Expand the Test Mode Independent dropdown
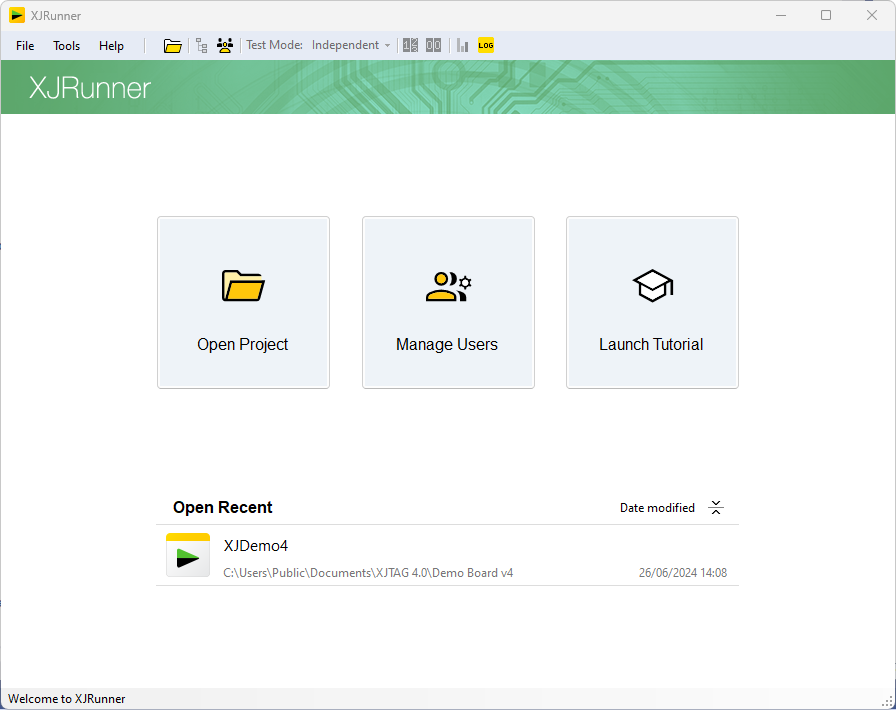Image resolution: width=896 pixels, height=710 pixels. point(351,45)
